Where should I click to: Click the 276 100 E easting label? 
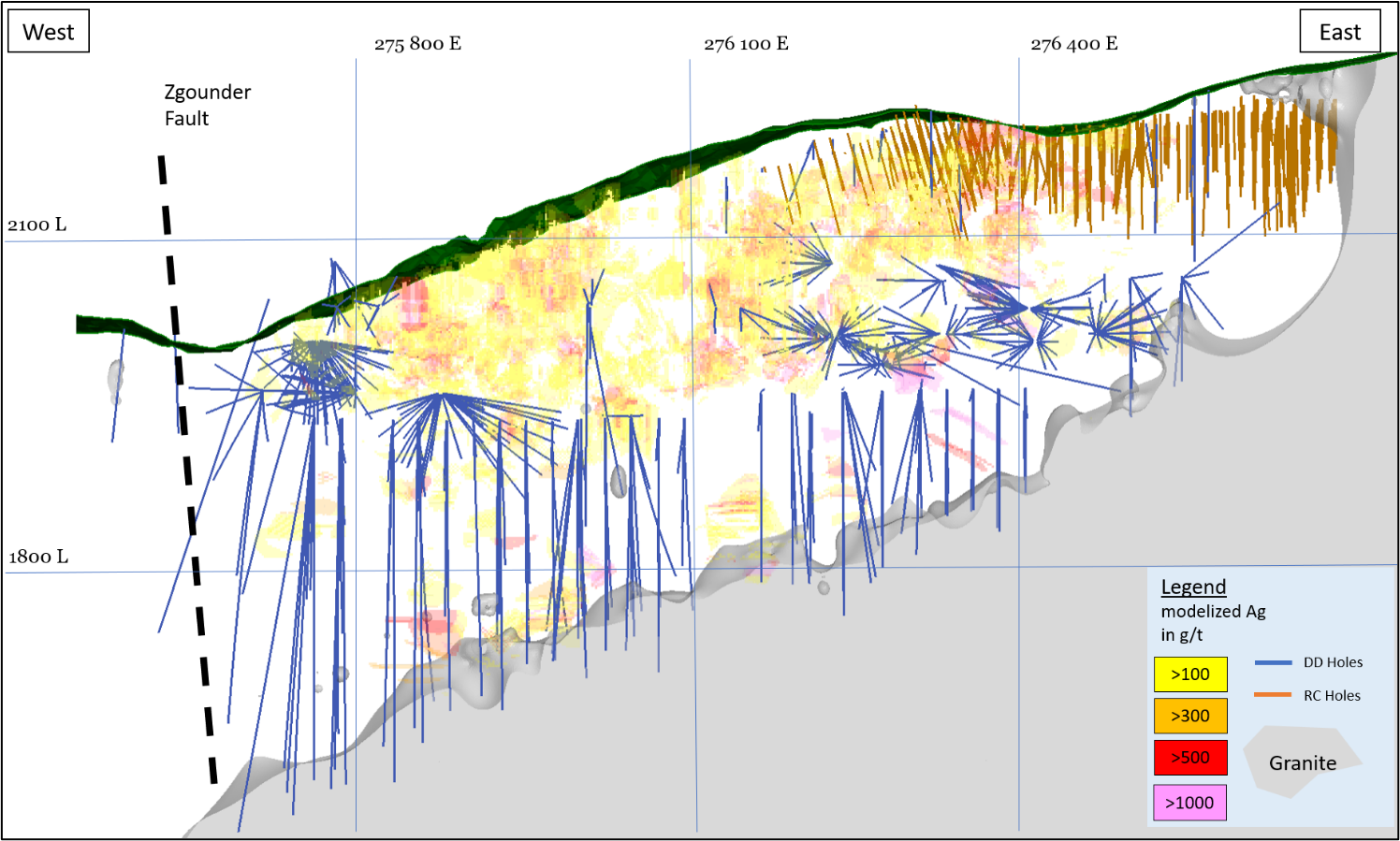tap(746, 44)
